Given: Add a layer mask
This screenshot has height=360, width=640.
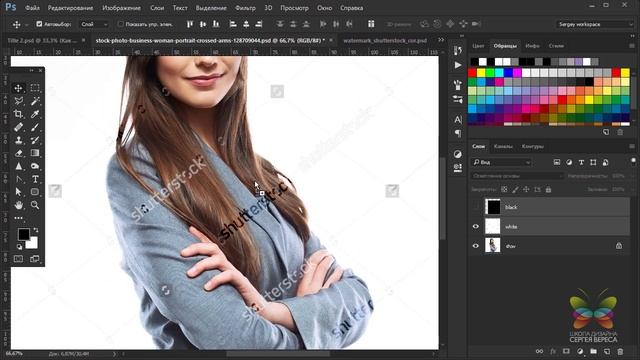Looking at the screenshot, I should click(x=566, y=351).
